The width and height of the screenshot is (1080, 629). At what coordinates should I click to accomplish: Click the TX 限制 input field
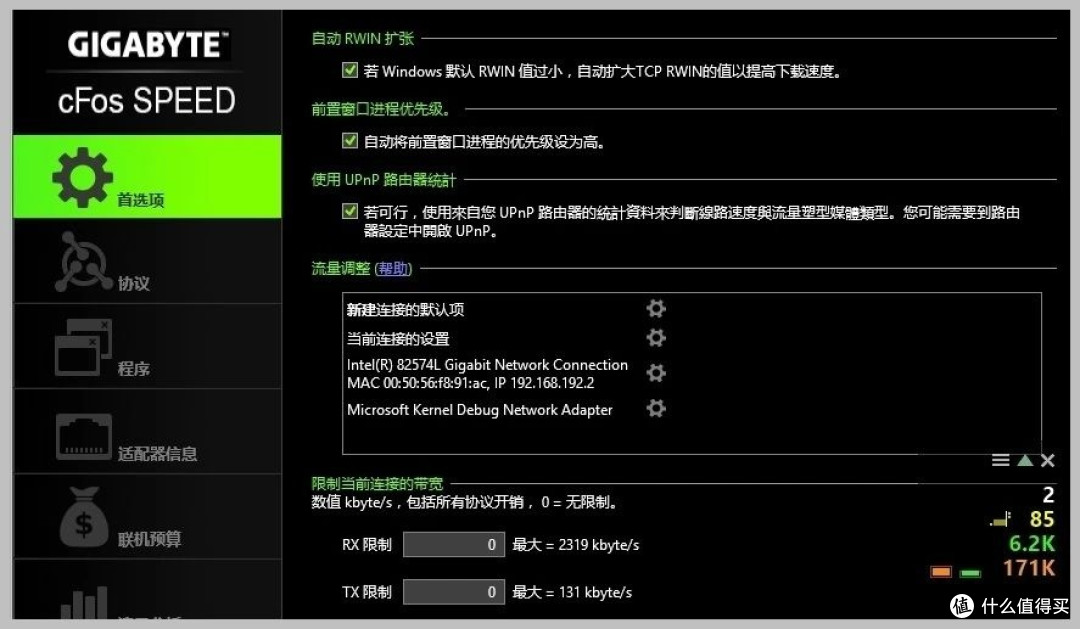pos(452,592)
